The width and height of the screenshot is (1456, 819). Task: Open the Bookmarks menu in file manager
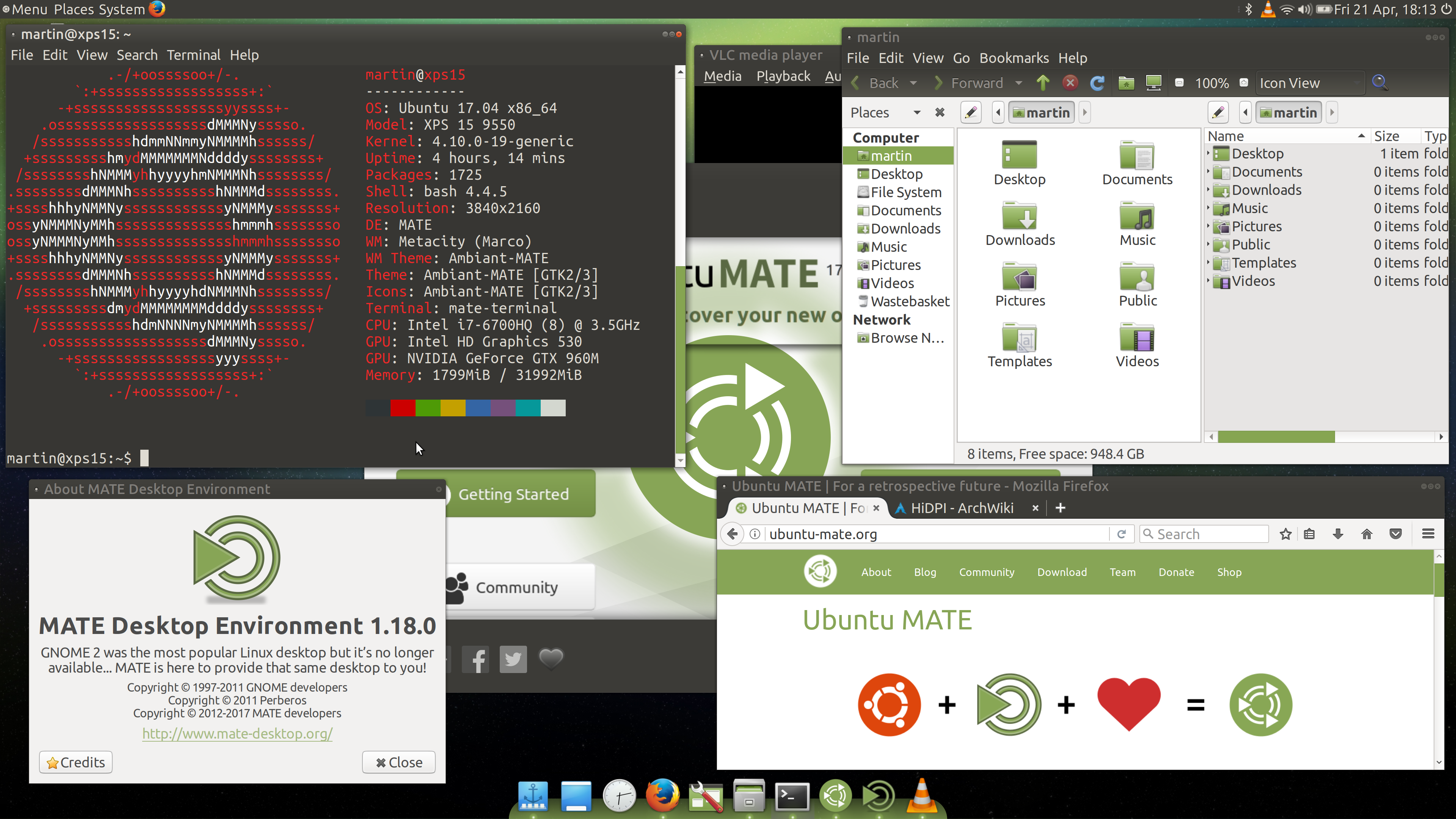pyautogui.click(x=1014, y=58)
